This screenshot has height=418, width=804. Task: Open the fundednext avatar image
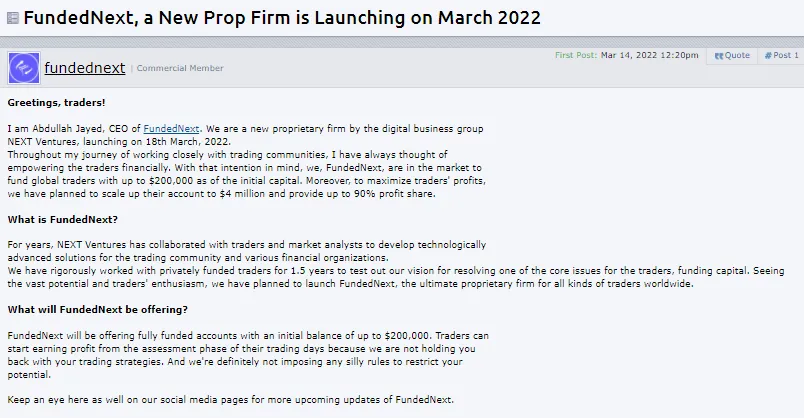[x=23, y=68]
